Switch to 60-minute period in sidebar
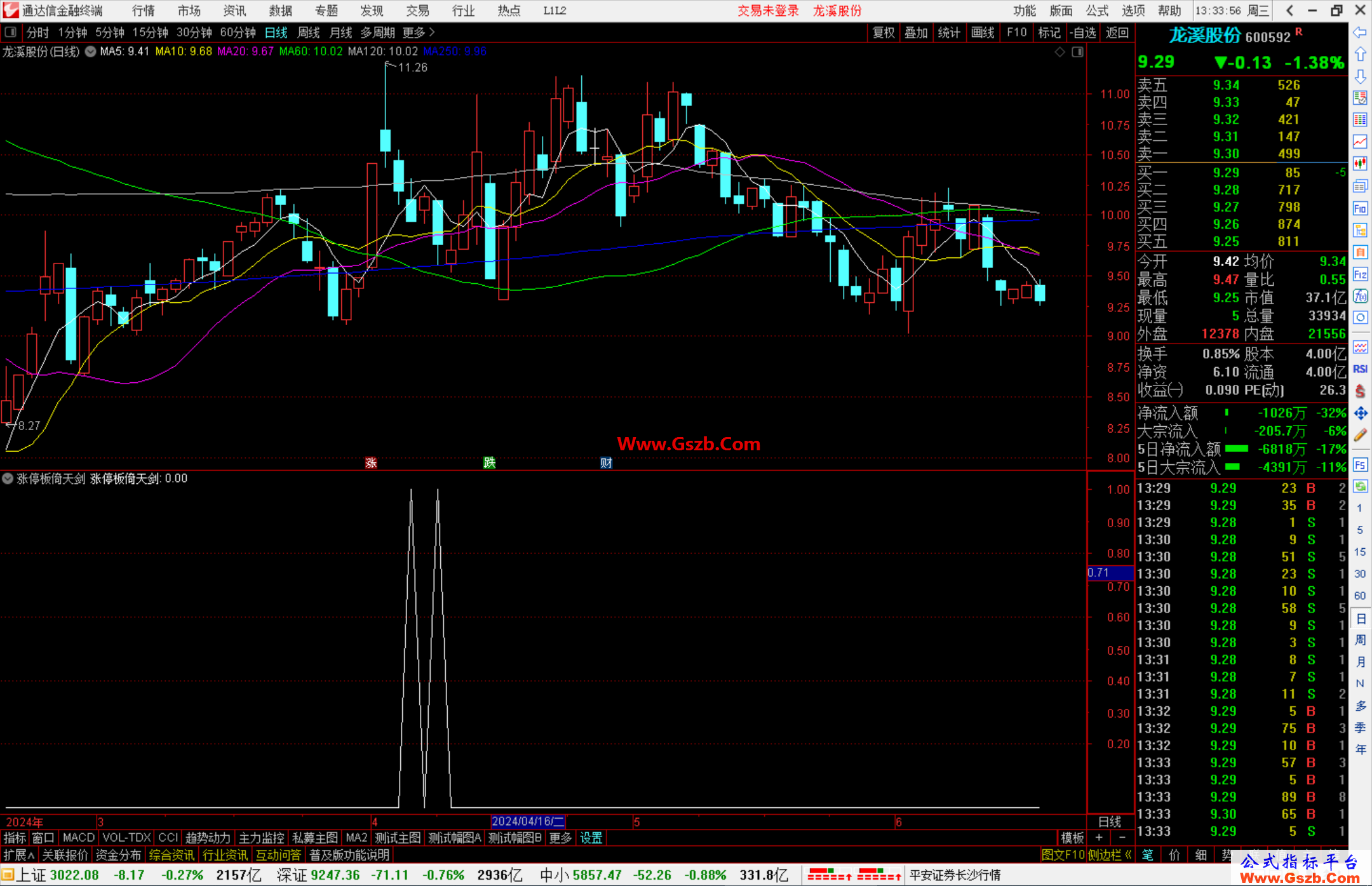The width and height of the screenshot is (1372, 886). click(x=1360, y=595)
